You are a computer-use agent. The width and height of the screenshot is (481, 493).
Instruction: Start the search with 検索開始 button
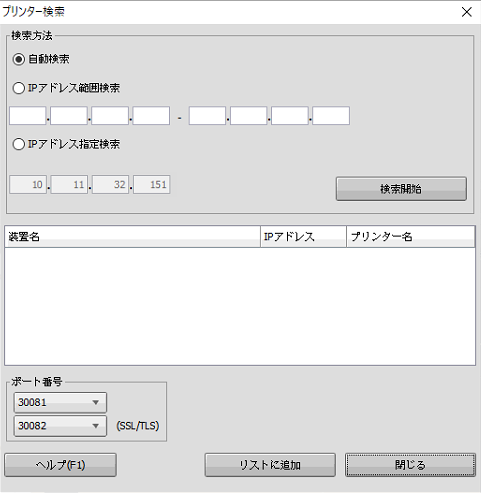401,189
